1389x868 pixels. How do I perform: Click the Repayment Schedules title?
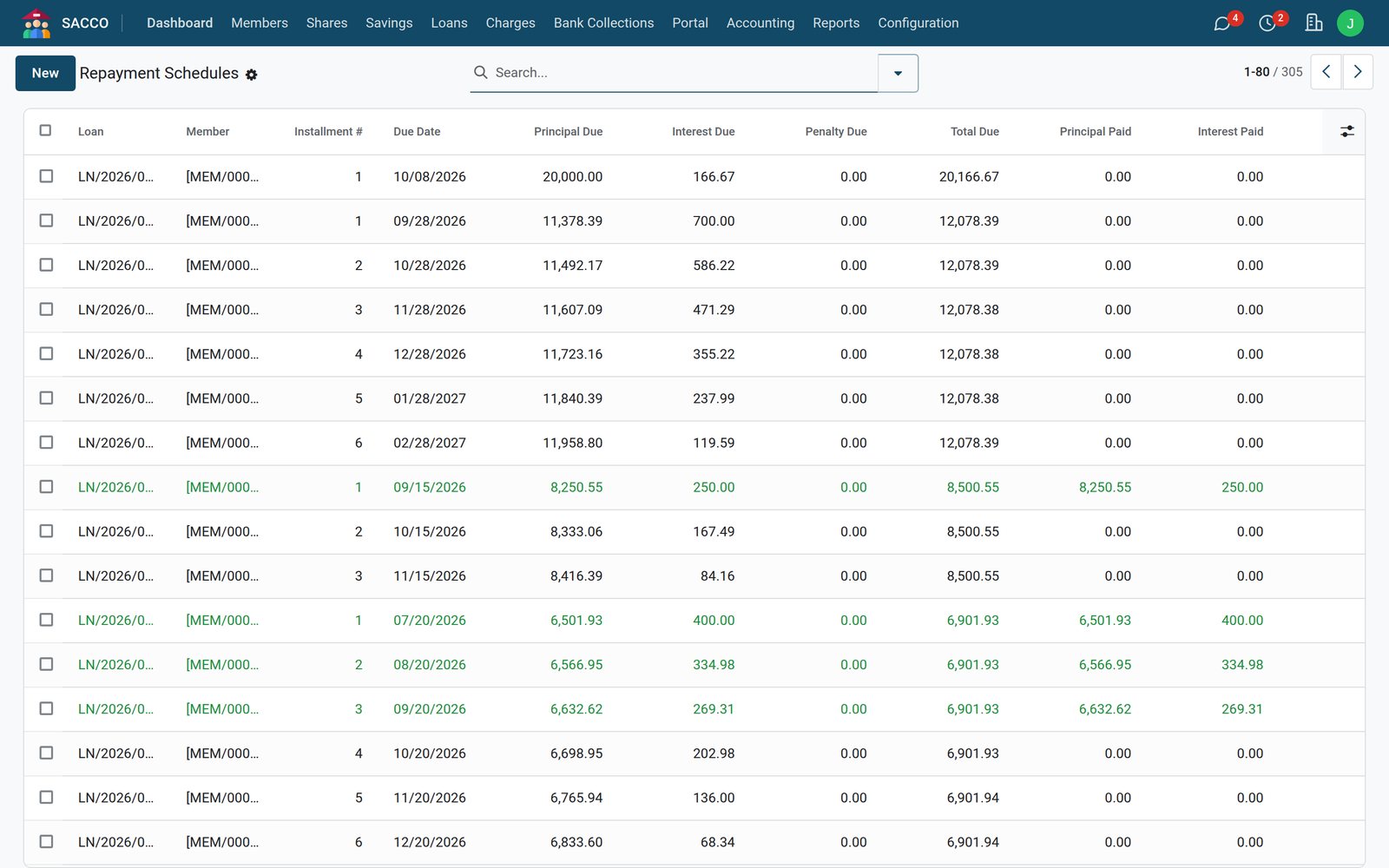click(159, 73)
